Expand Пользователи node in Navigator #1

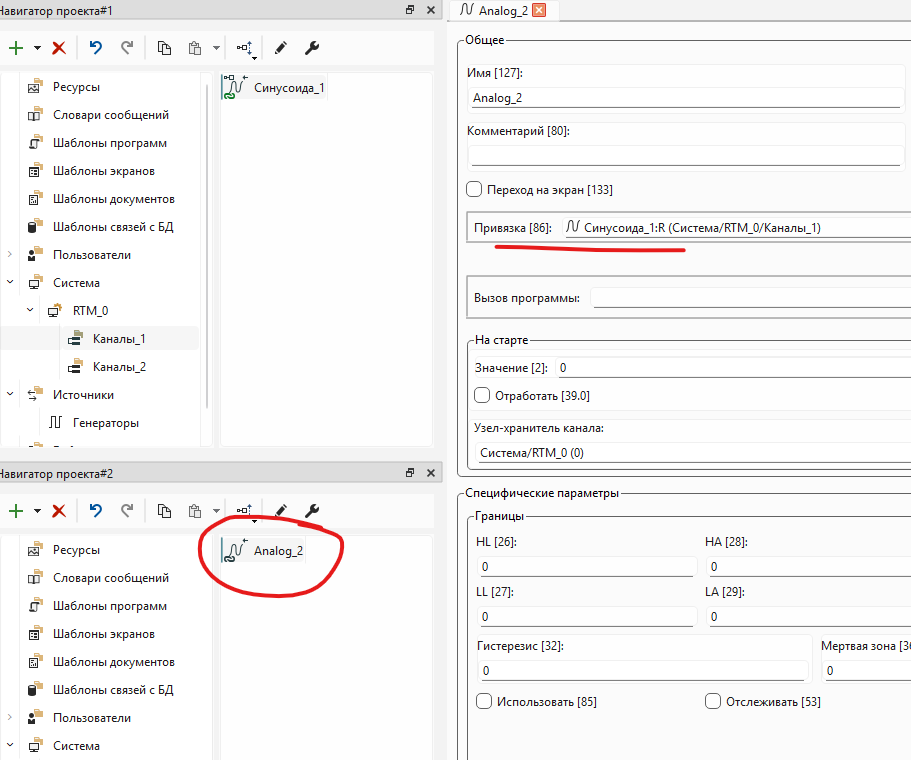point(9,254)
